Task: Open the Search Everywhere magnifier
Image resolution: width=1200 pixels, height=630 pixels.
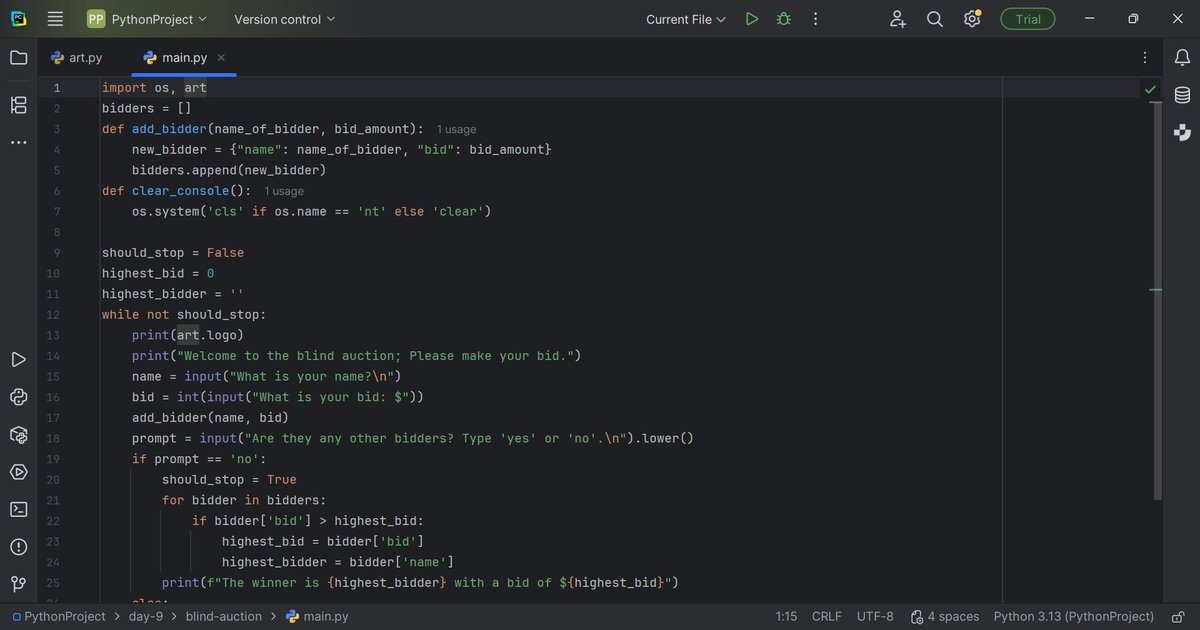Action: (934, 18)
